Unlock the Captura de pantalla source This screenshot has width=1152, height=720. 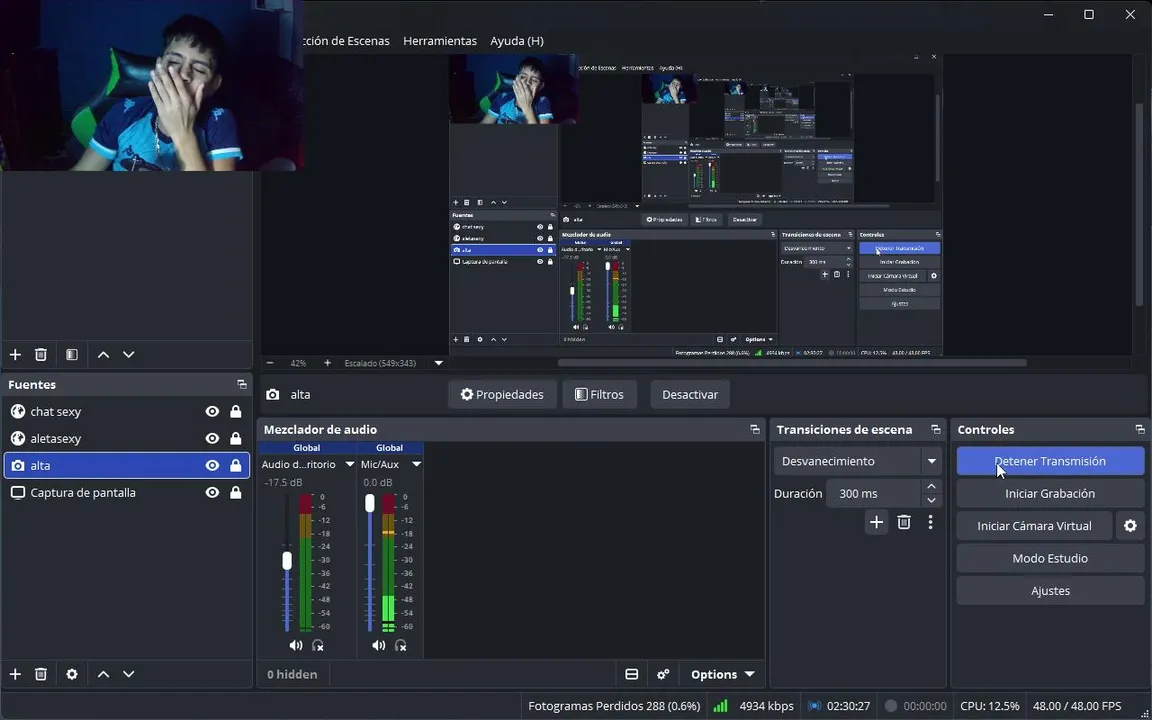[x=236, y=492]
